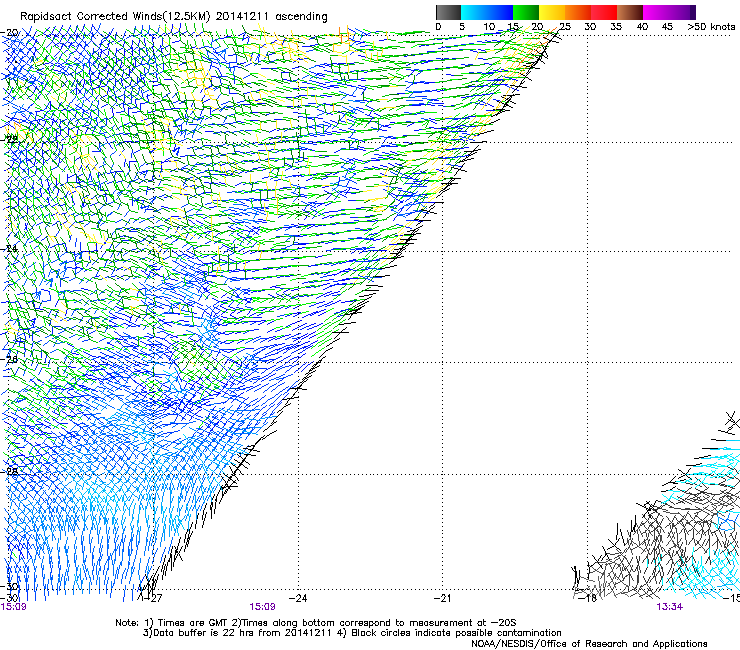740x650 pixels.
Task: Click the '45' label under the color bar
Action: point(667,27)
